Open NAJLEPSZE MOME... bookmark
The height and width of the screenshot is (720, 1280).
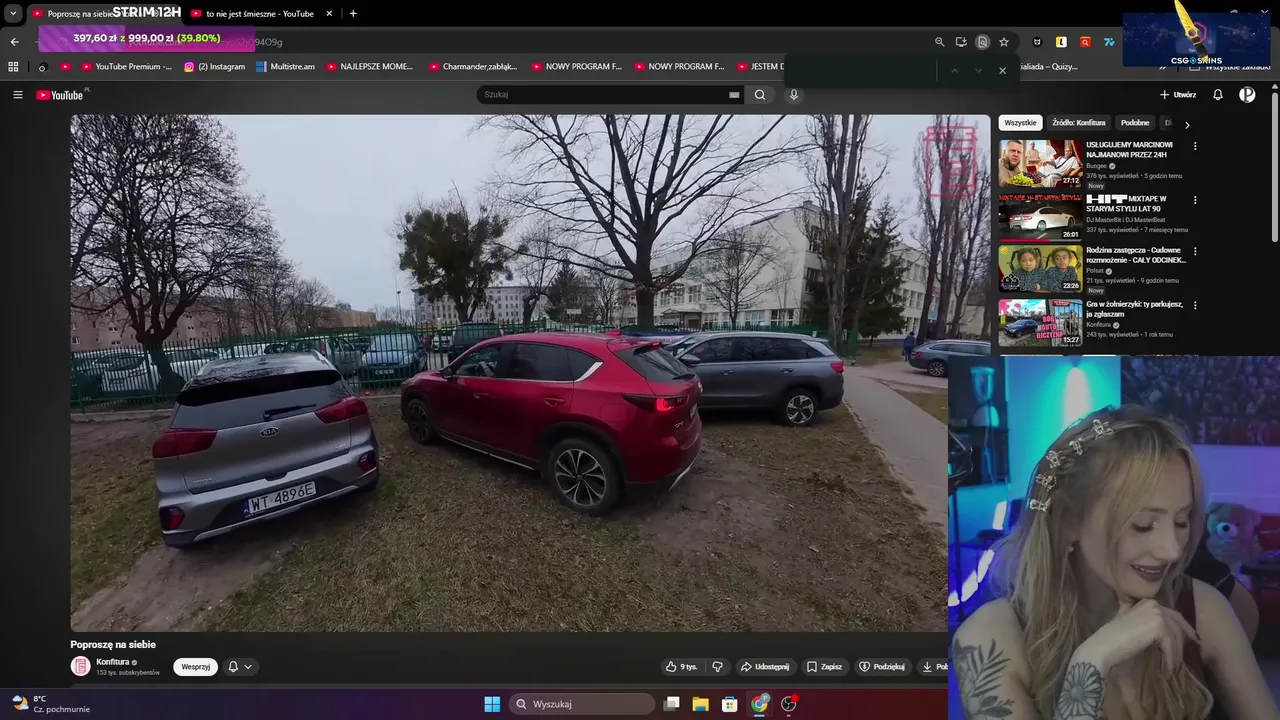(368, 67)
